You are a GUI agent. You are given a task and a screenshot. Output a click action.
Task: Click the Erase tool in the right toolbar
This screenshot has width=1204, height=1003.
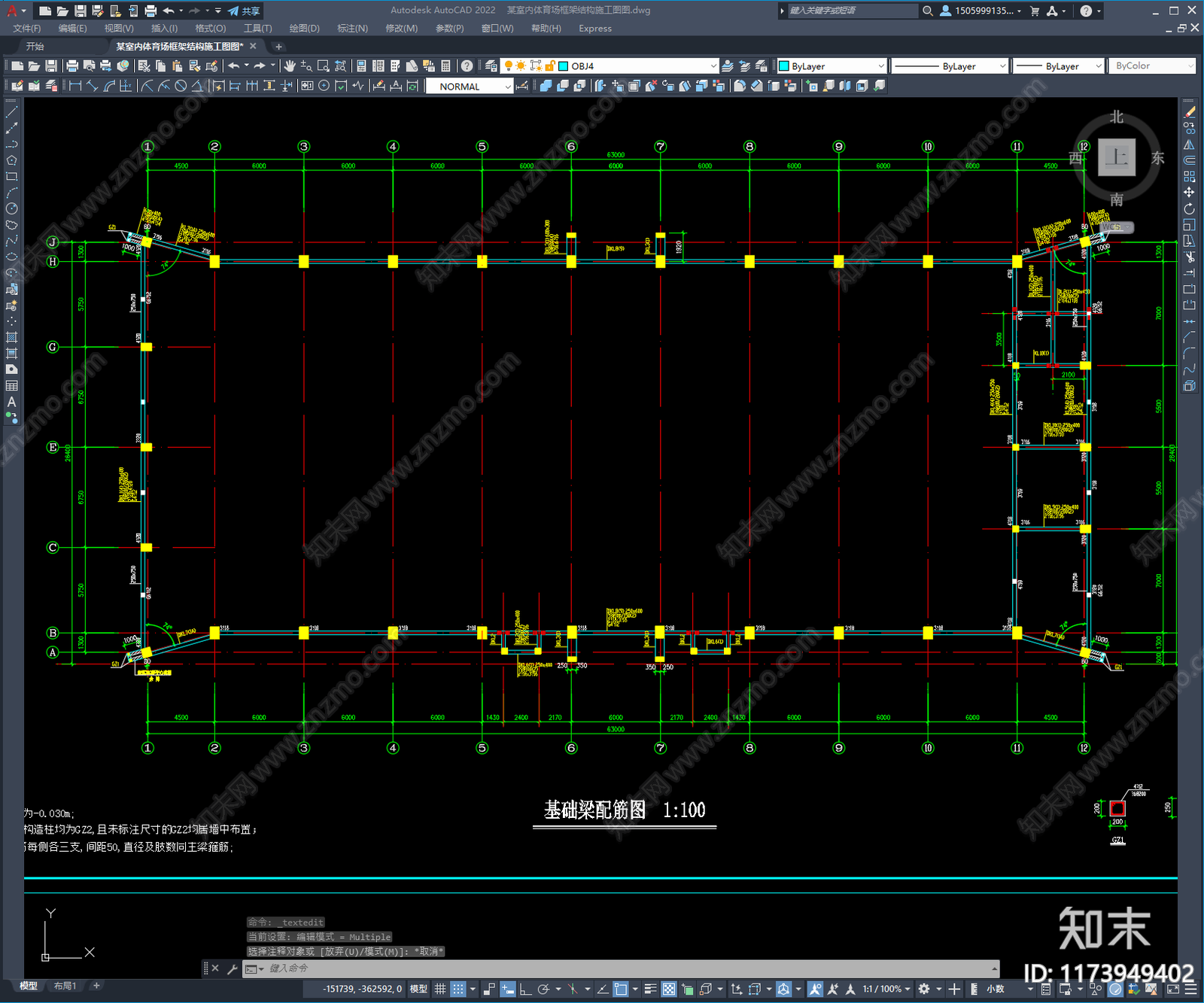click(1189, 112)
